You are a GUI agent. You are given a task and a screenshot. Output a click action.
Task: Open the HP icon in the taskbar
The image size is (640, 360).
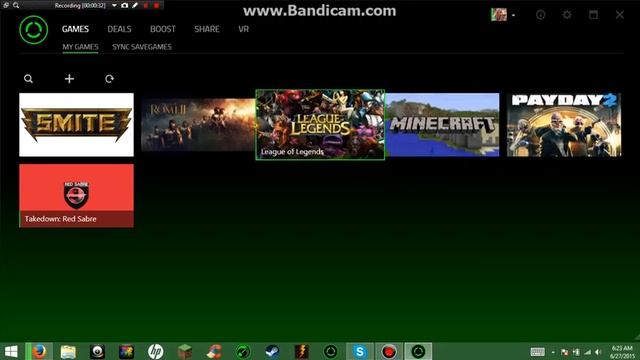pyautogui.click(x=156, y=351)
